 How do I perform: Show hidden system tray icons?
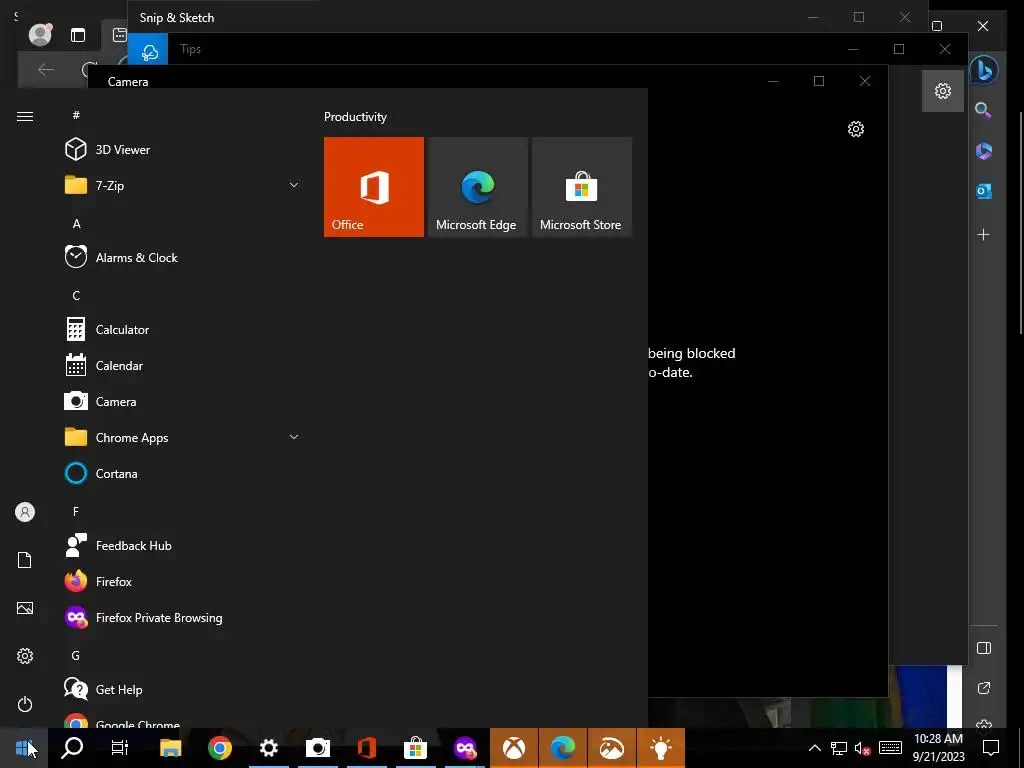815,748
